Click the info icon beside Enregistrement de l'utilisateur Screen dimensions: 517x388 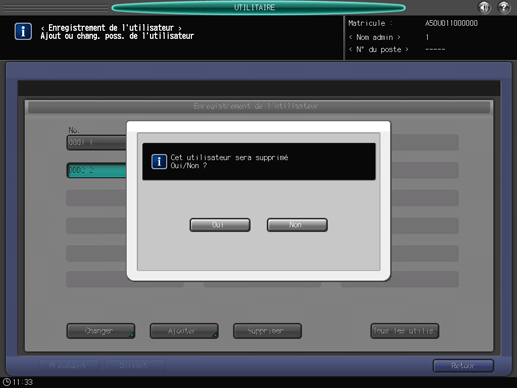[23, 31]
